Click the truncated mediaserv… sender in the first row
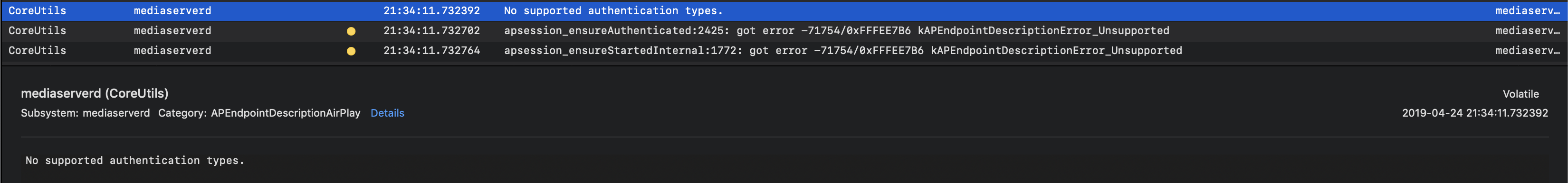This screenshot has height=183, width=1568. pos(1528,11)
